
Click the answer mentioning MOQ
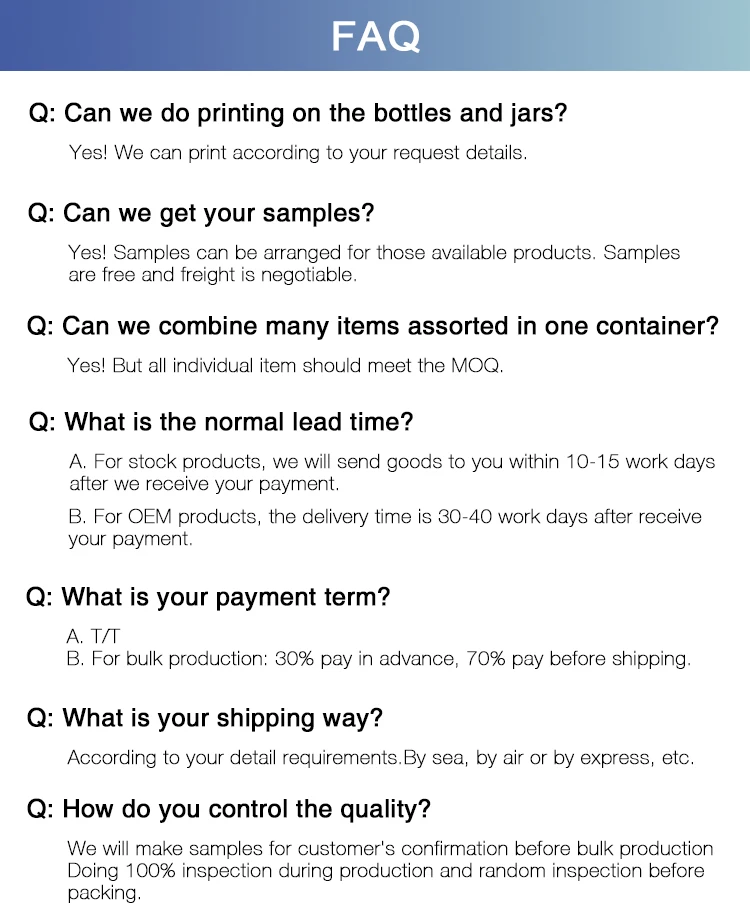point(285,366)
